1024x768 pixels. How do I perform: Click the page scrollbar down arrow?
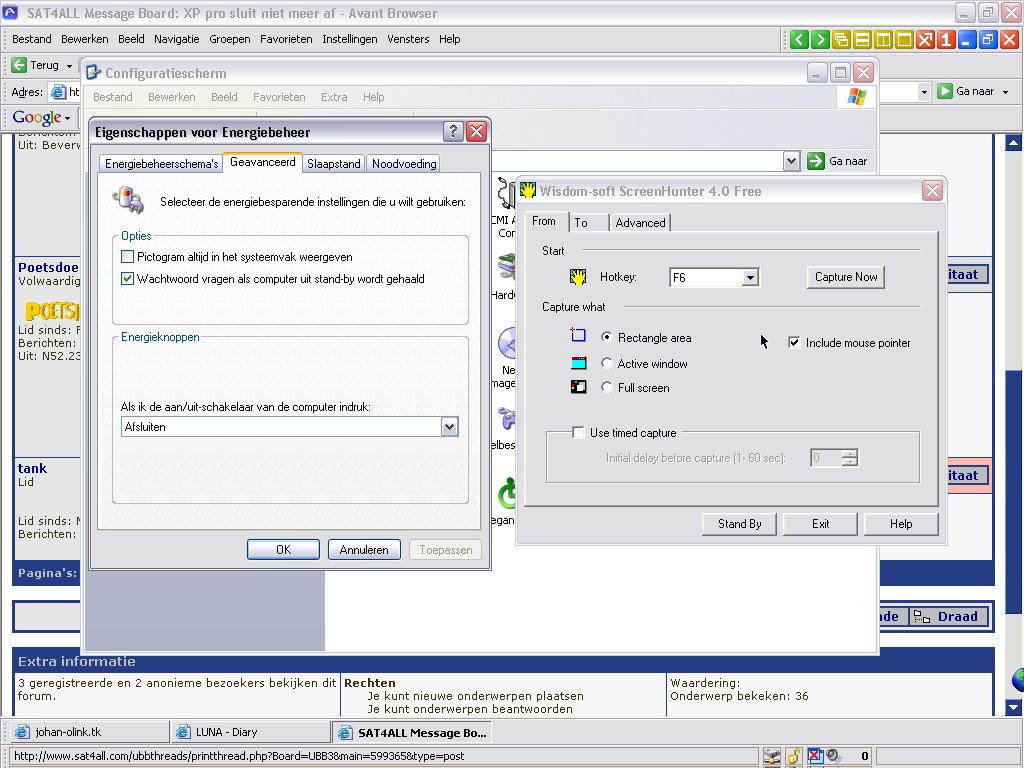coord(1014,707)
